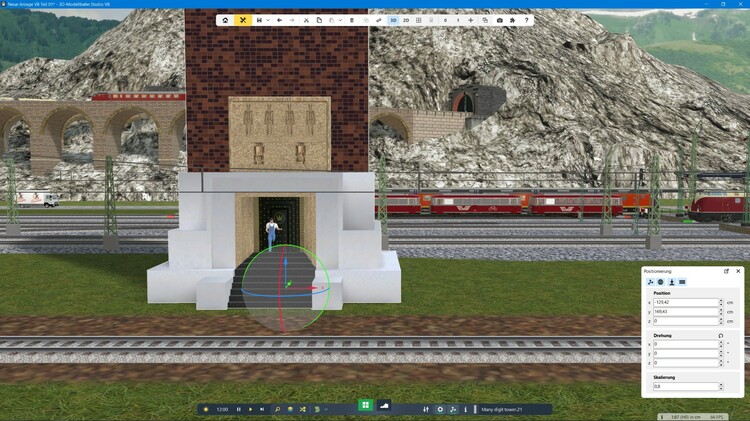
Task: Paste from the clipboard
Action: click(331, 20)
